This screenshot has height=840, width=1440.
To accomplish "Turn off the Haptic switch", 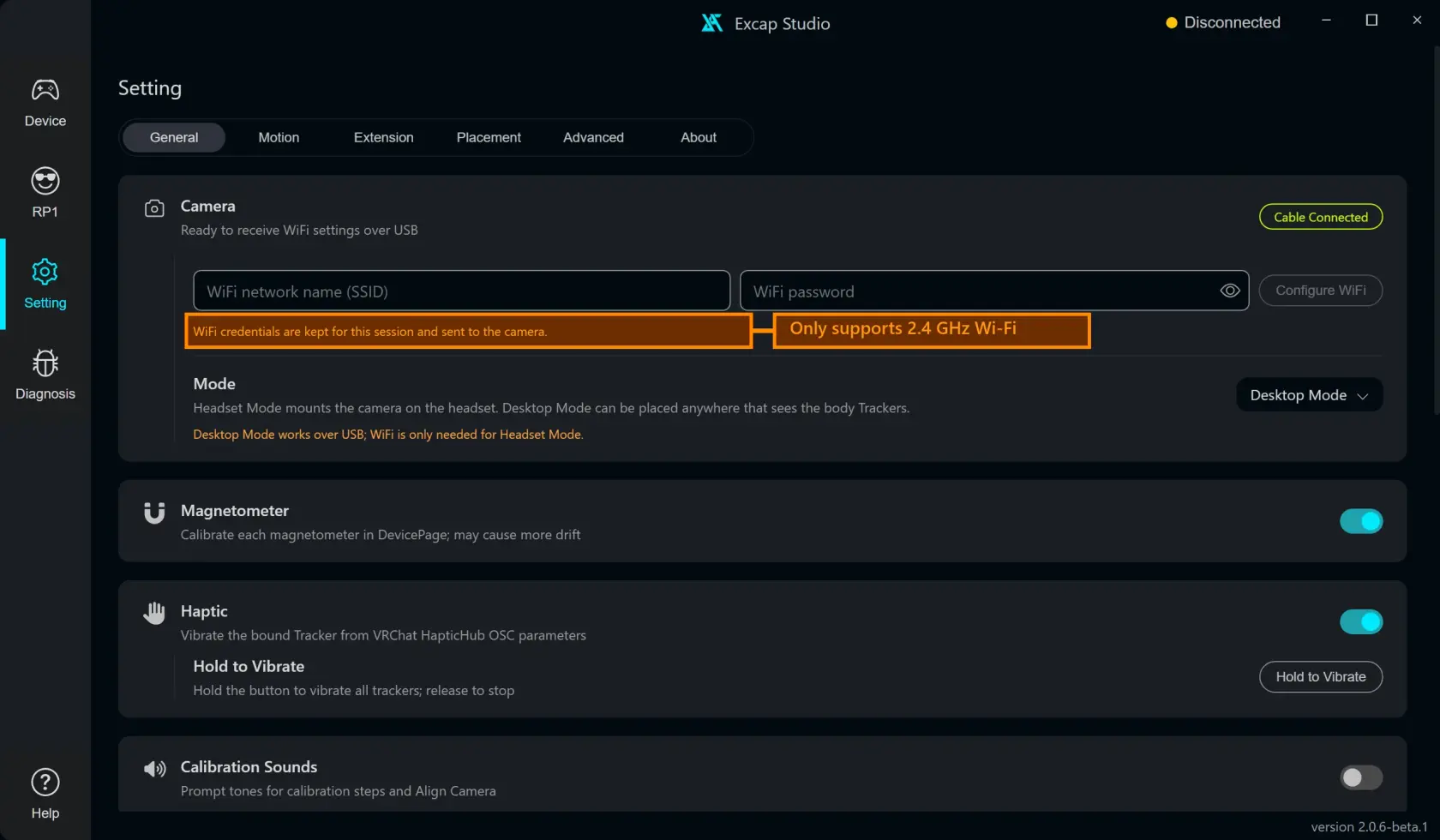I will click(1361, 621).
